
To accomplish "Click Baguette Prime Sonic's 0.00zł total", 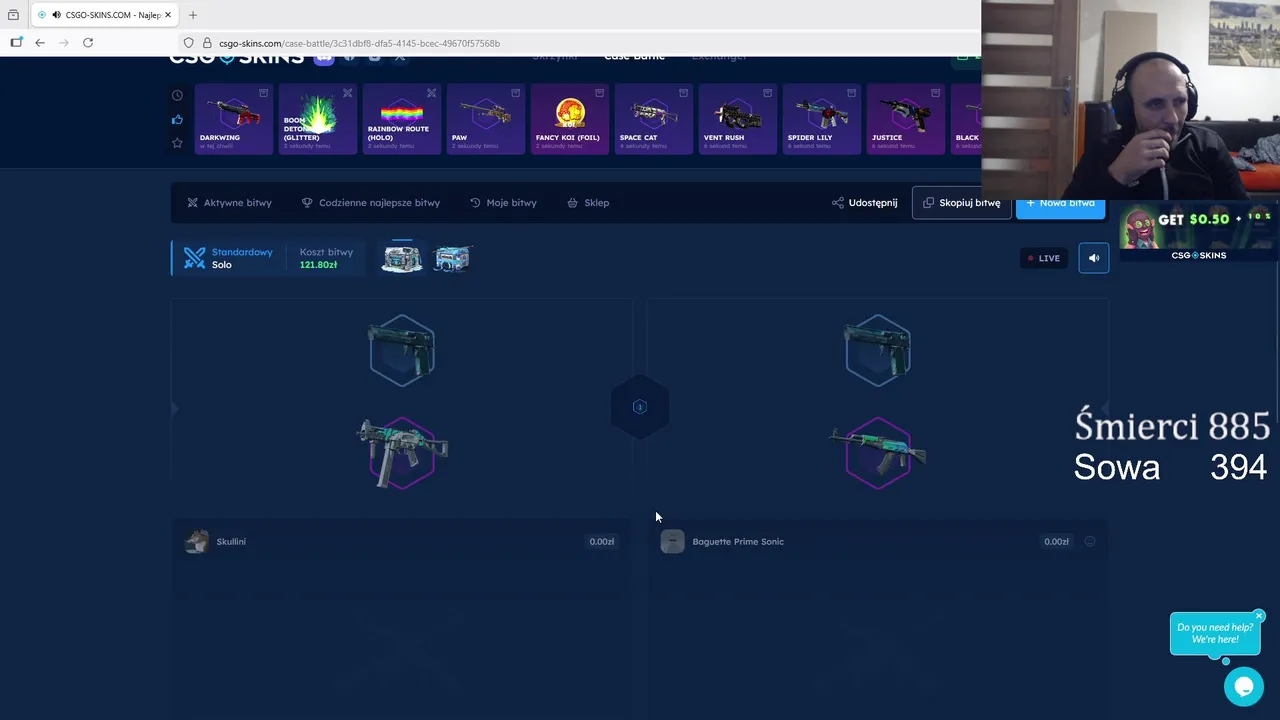I will pos(1056,542).
